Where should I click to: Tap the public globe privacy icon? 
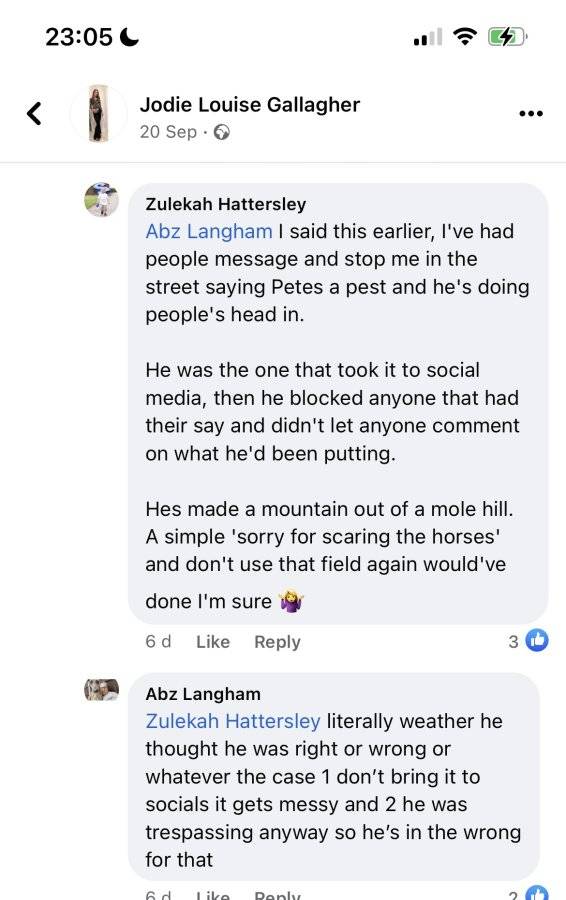click(x=222, y=133)
